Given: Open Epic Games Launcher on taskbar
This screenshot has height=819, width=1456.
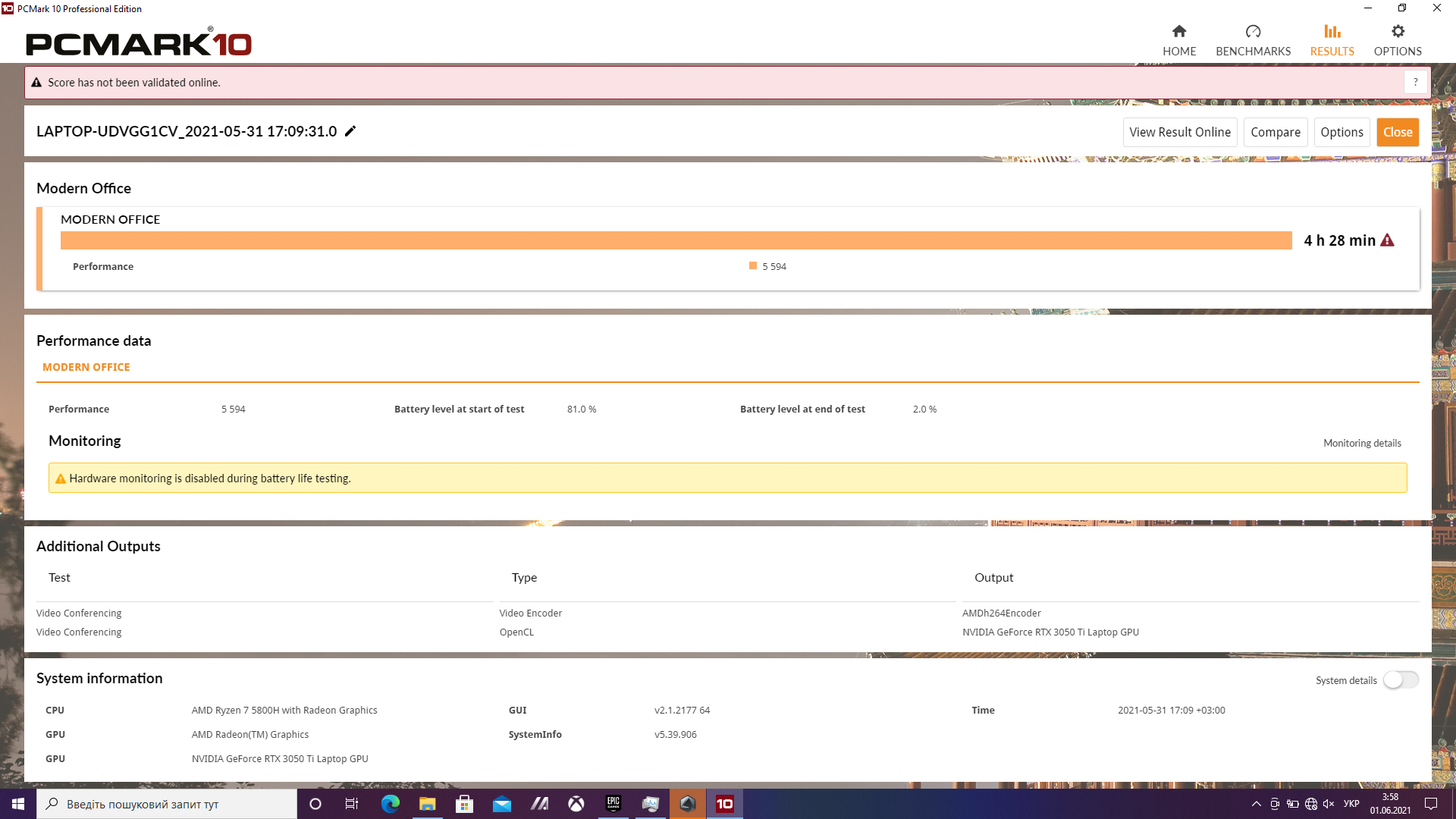Looking at the screenshot, I should click(613, 804).
